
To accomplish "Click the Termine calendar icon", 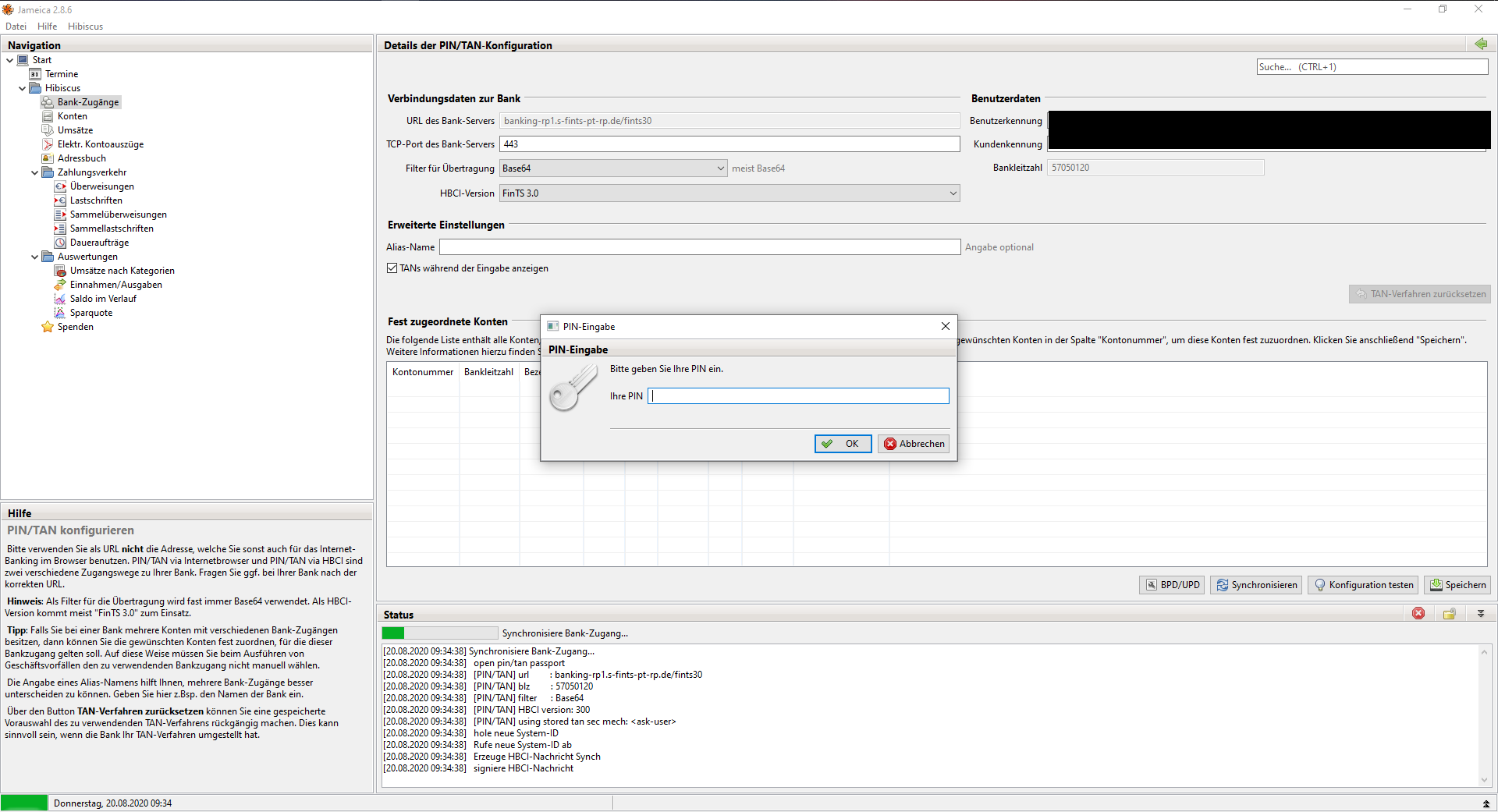I will coord(35,74).
